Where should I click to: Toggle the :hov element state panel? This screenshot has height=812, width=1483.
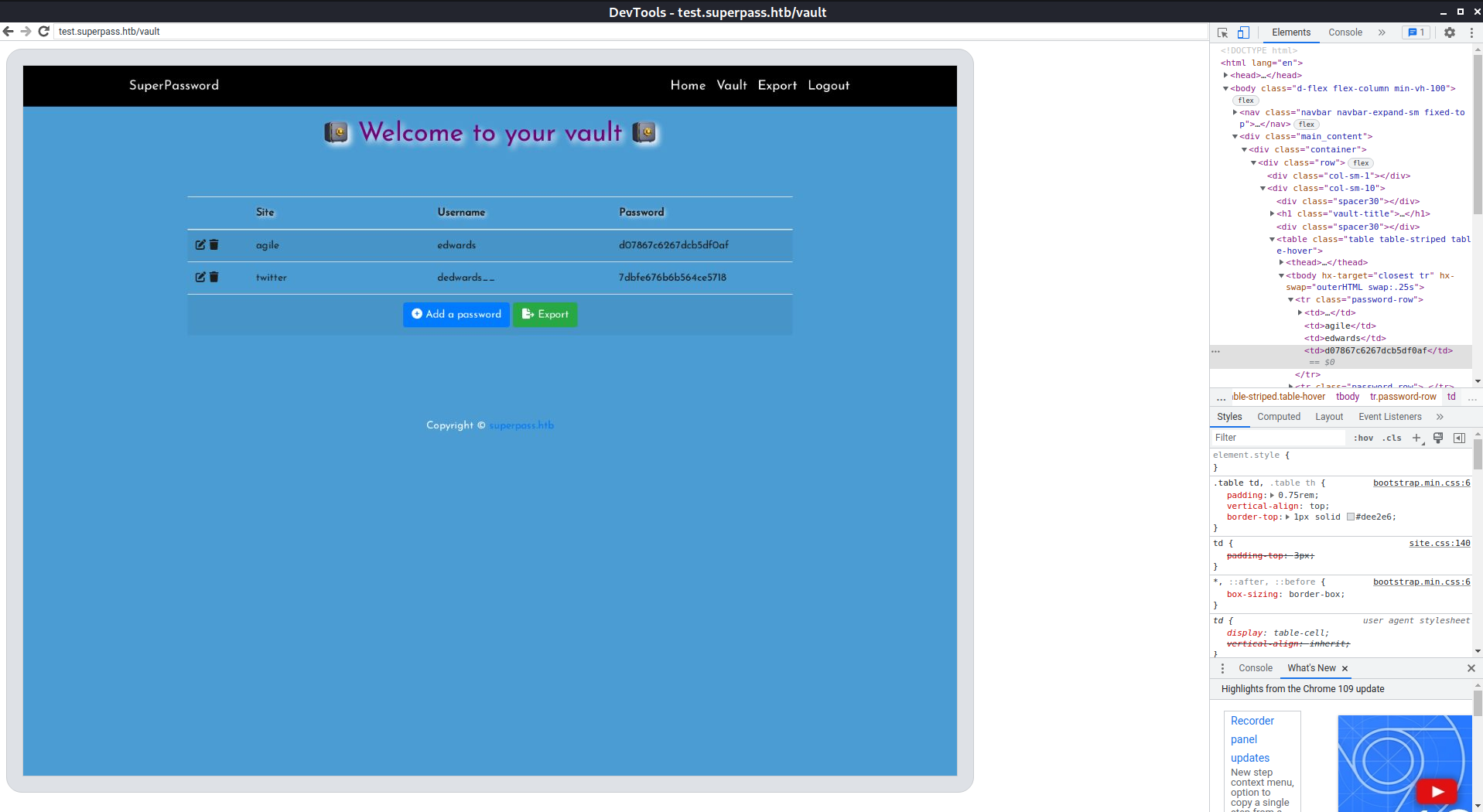click(1363, 438)
